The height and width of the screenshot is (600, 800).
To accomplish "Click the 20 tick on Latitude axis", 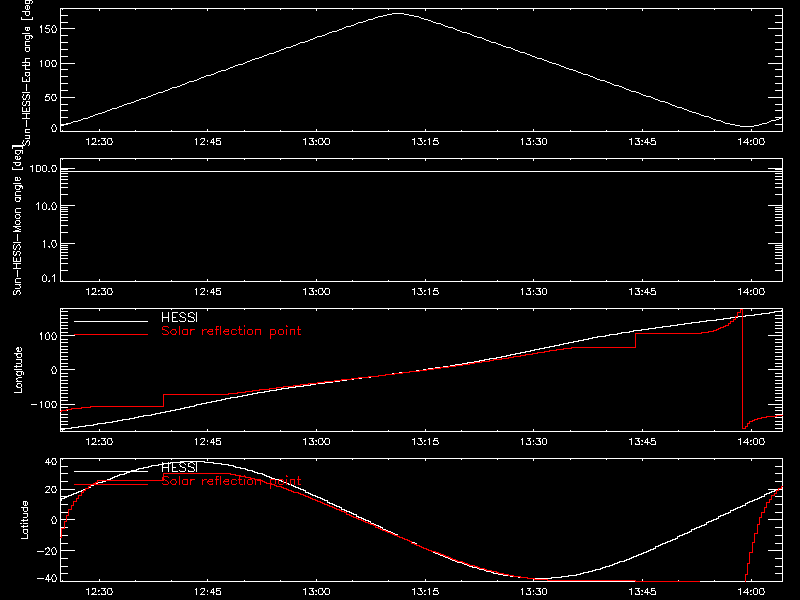I will coord(51,490).
